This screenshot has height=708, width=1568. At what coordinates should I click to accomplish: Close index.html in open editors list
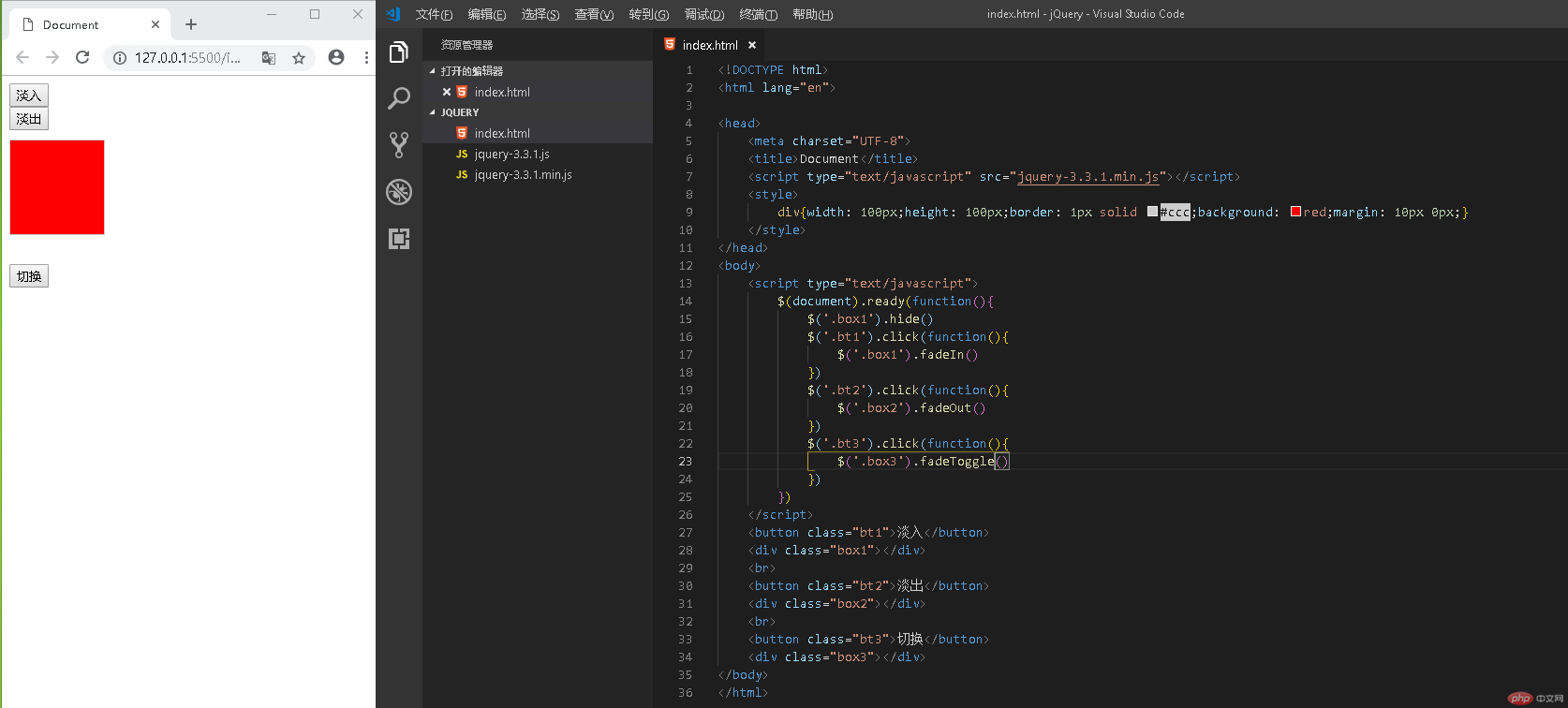(447, 92)
